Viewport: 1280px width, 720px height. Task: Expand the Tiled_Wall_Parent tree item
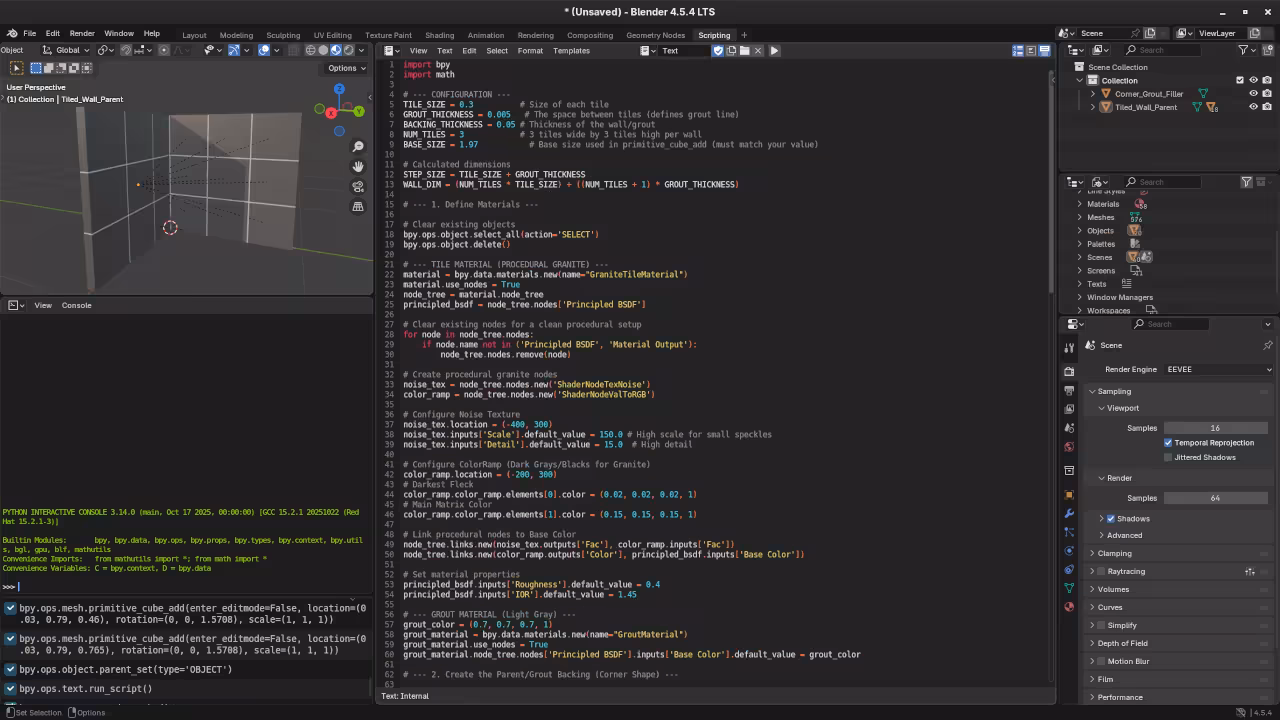[1092, 107]
